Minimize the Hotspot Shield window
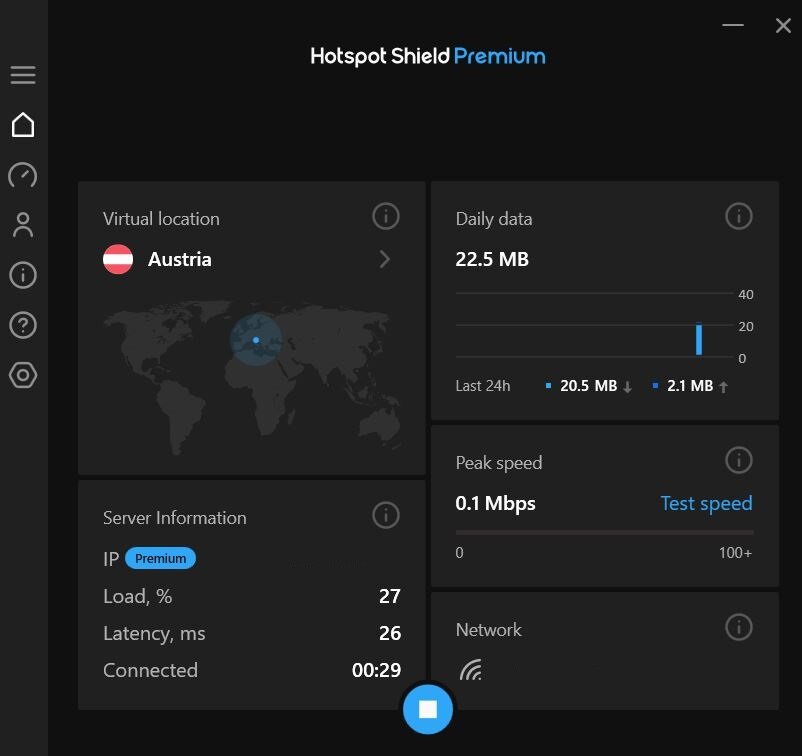 click(x=732, y=25)
